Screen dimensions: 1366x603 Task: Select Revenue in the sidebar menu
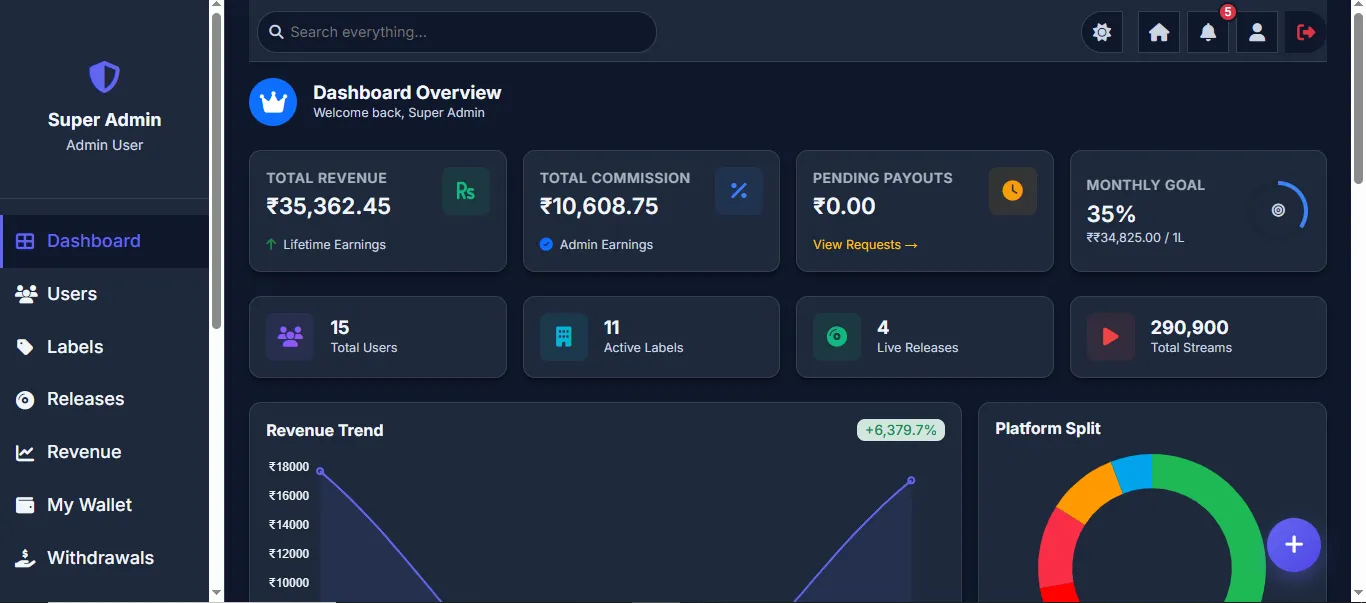tap(104, 452)
